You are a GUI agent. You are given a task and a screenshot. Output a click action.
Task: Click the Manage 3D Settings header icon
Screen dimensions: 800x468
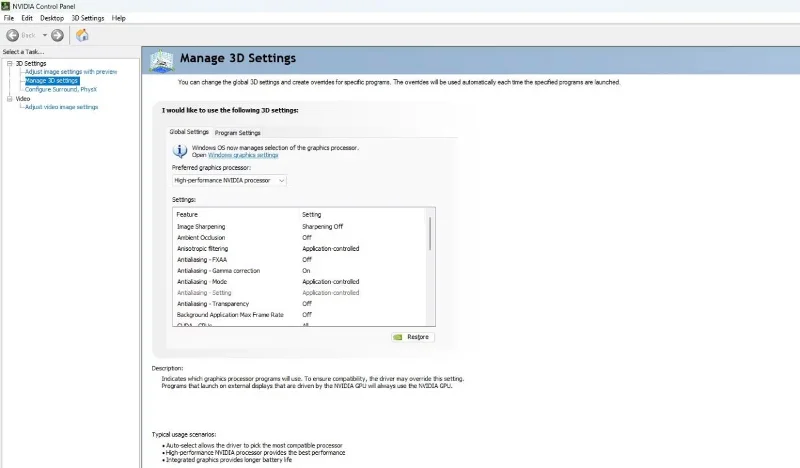pos(162,61)
